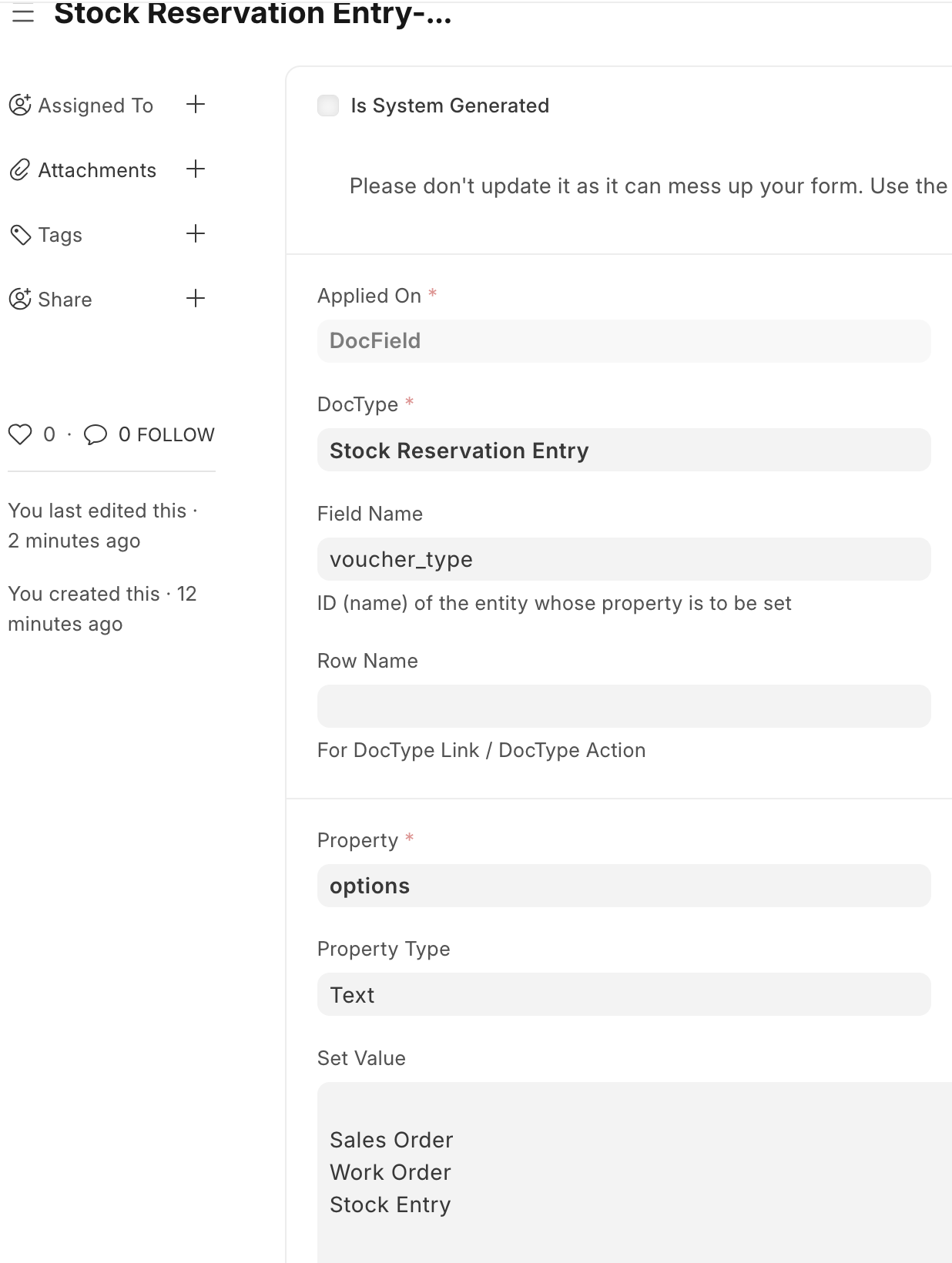Click FOLLOW to follow this document

(x=176, y=434)
